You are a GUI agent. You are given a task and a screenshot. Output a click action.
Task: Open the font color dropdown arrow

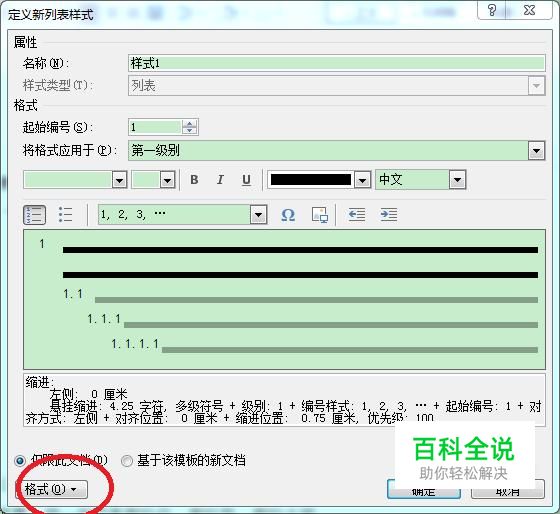click(x=362, y=180)
